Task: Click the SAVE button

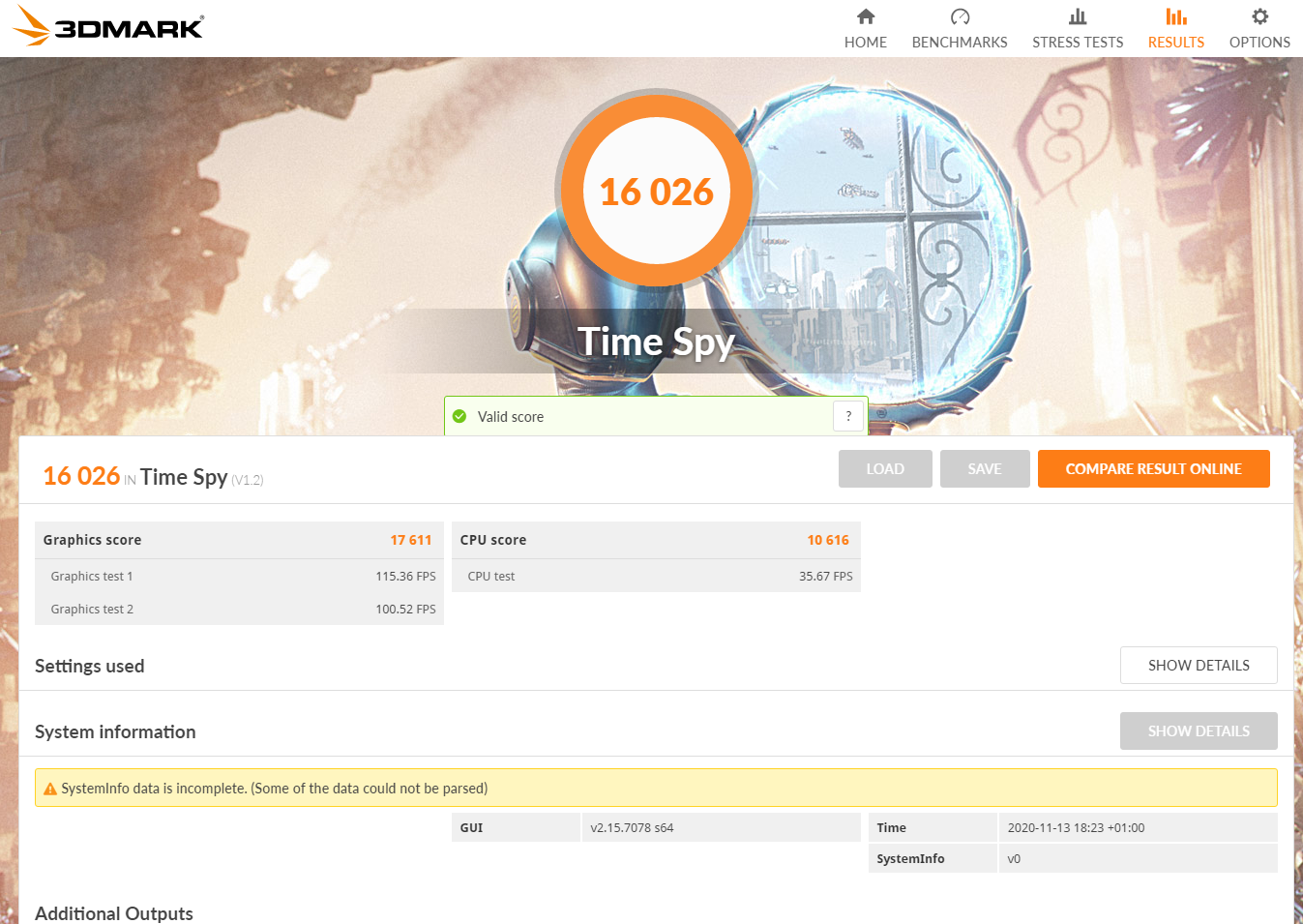Action: point(985,469)
